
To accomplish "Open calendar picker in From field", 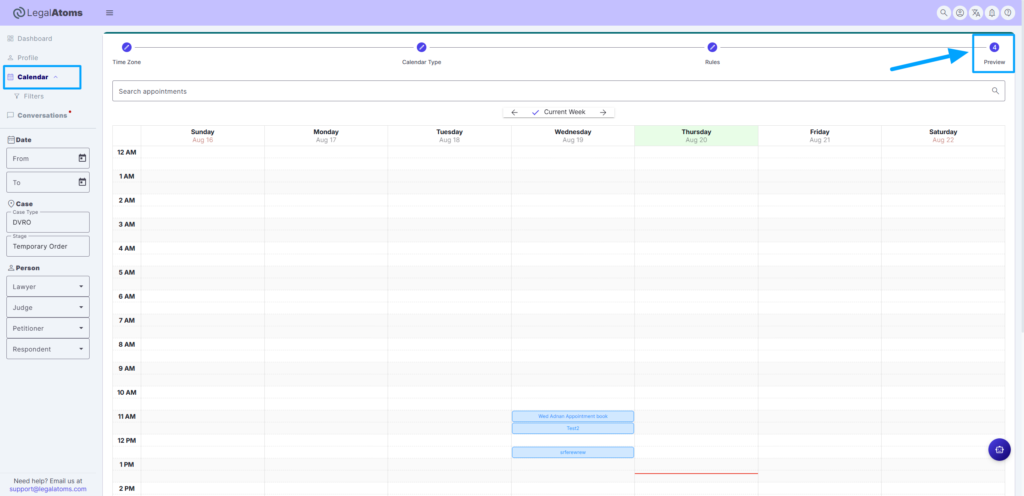I will (82, 158).
